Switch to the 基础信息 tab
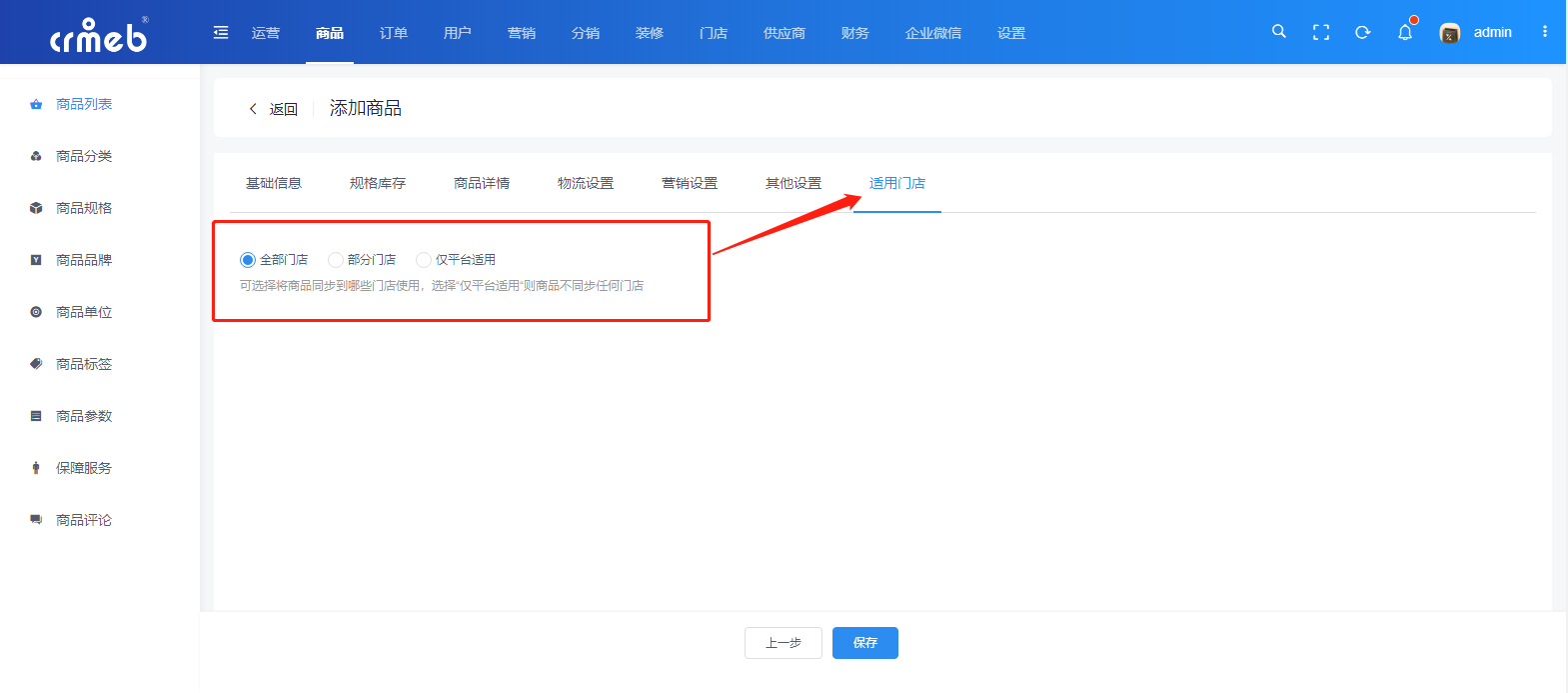 (274, 183)
